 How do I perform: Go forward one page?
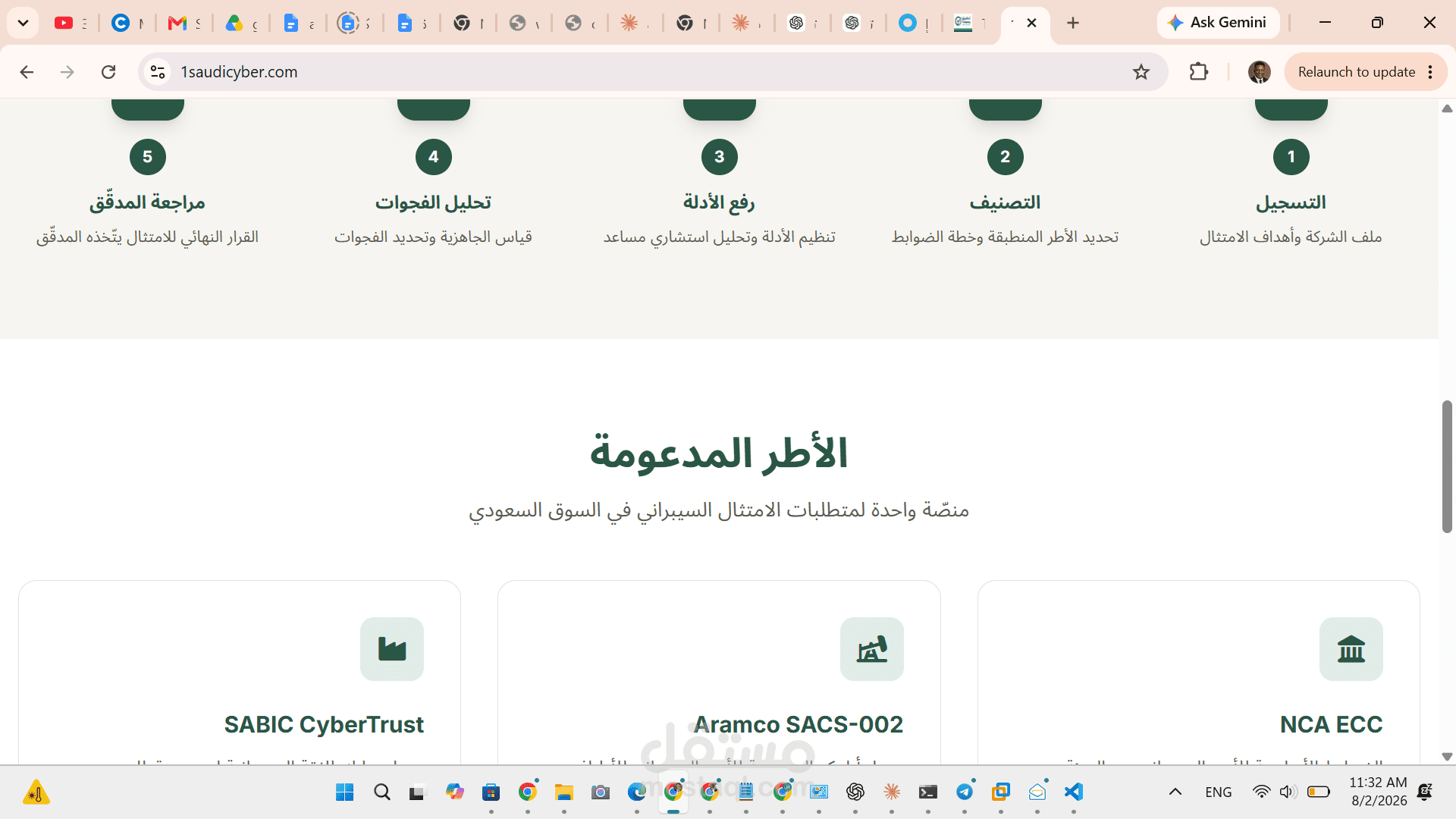[x=67, y=72]
